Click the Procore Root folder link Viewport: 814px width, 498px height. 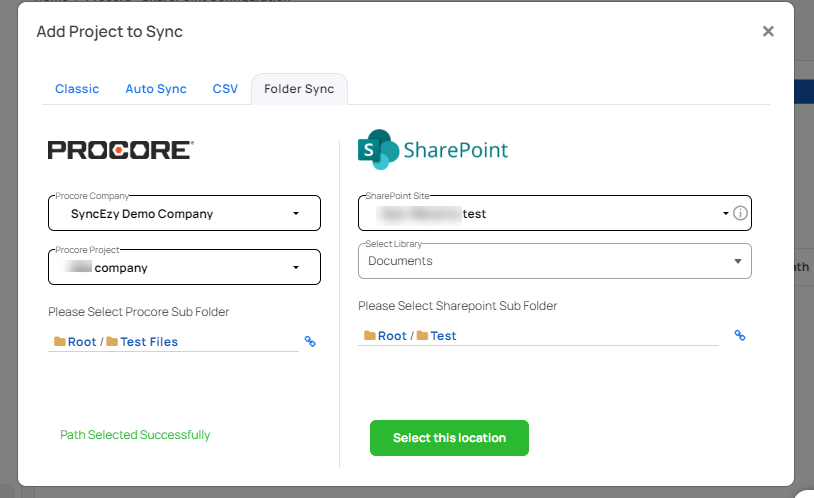click(82, 342)
